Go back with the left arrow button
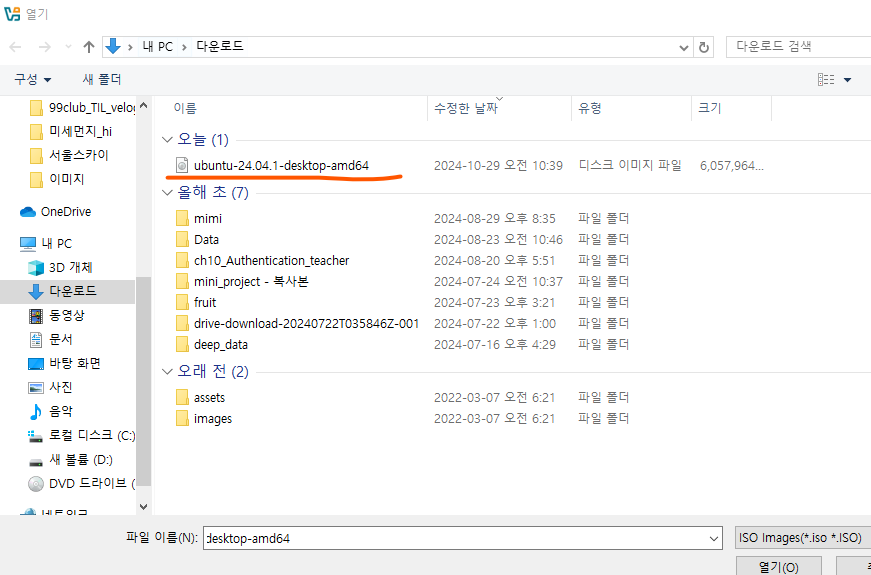 pos(15,47)
